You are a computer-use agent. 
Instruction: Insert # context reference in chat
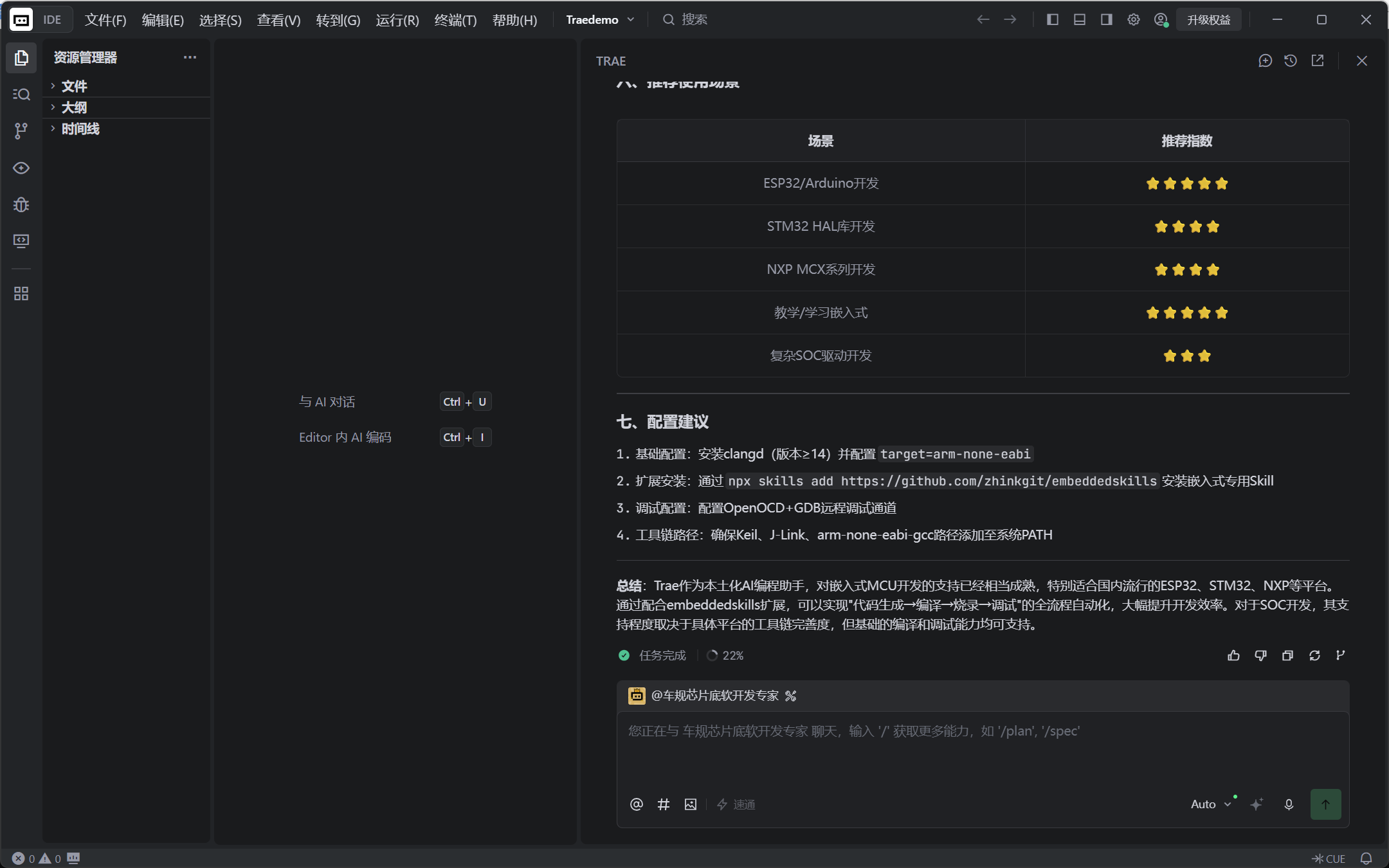(x=664, y=804)
